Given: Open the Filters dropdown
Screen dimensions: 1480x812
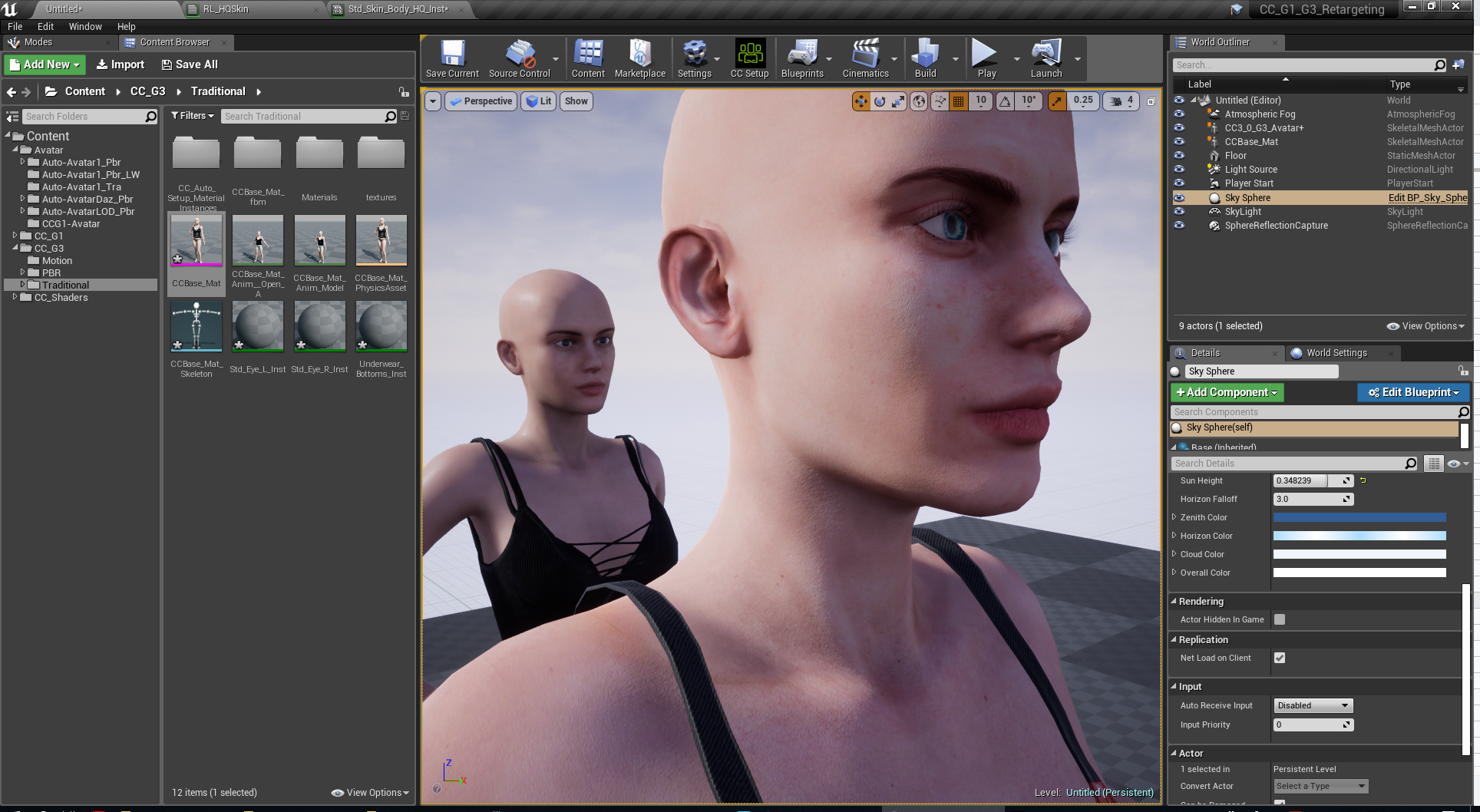Looking at the screenshot, I should [192, 116].
